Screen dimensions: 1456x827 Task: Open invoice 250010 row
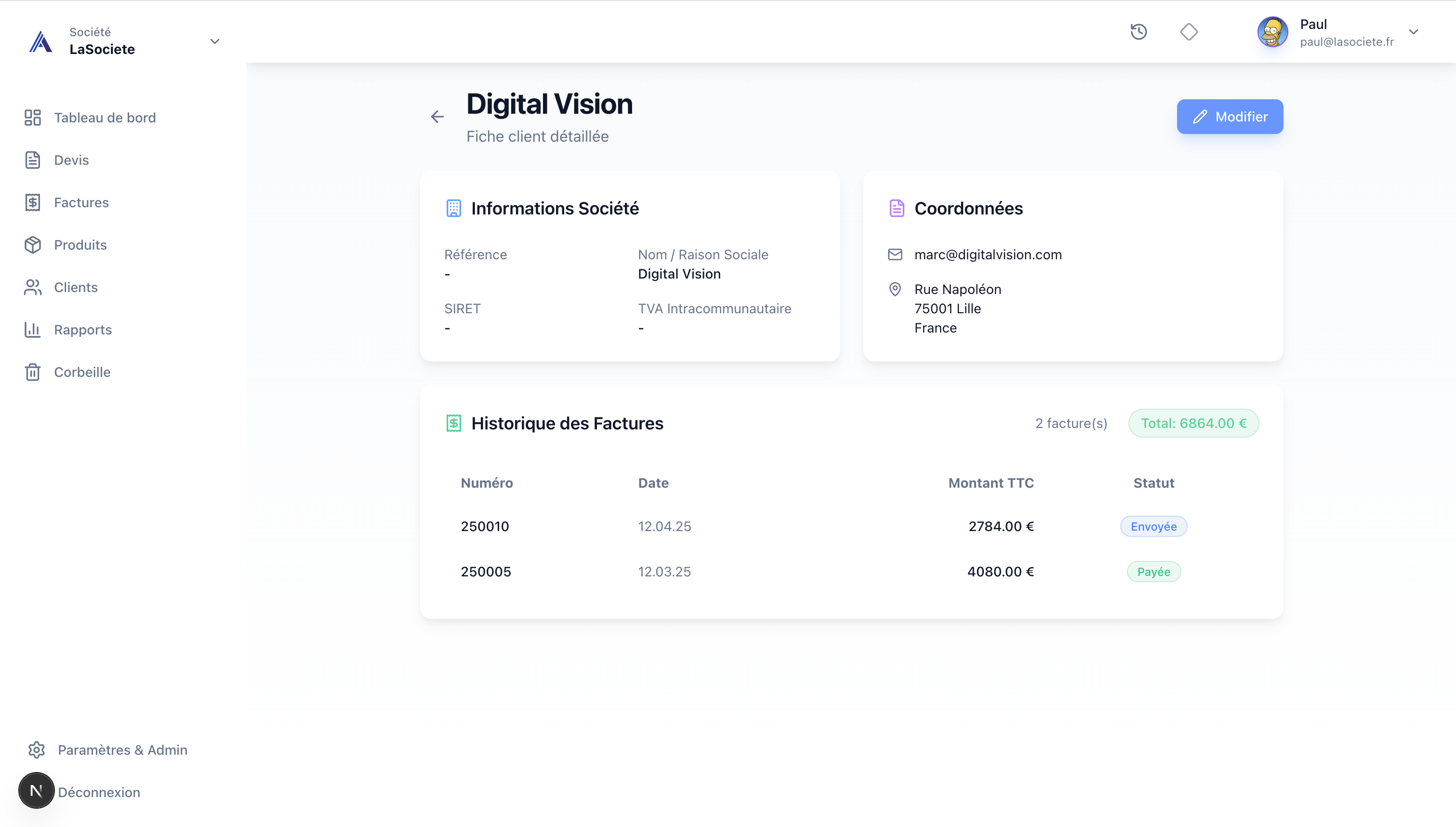click(485, 527)
